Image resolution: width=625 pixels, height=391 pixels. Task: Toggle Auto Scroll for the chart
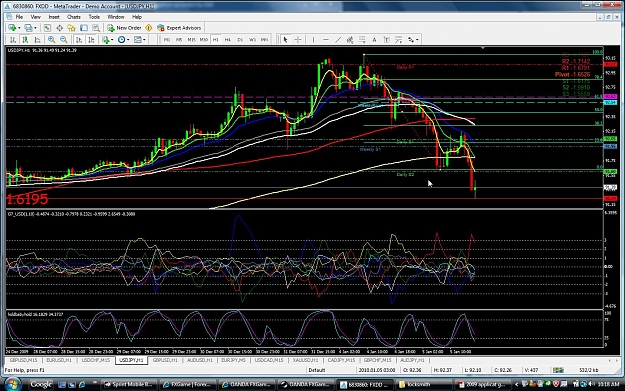pyautogui.click(x=79, y=39)
